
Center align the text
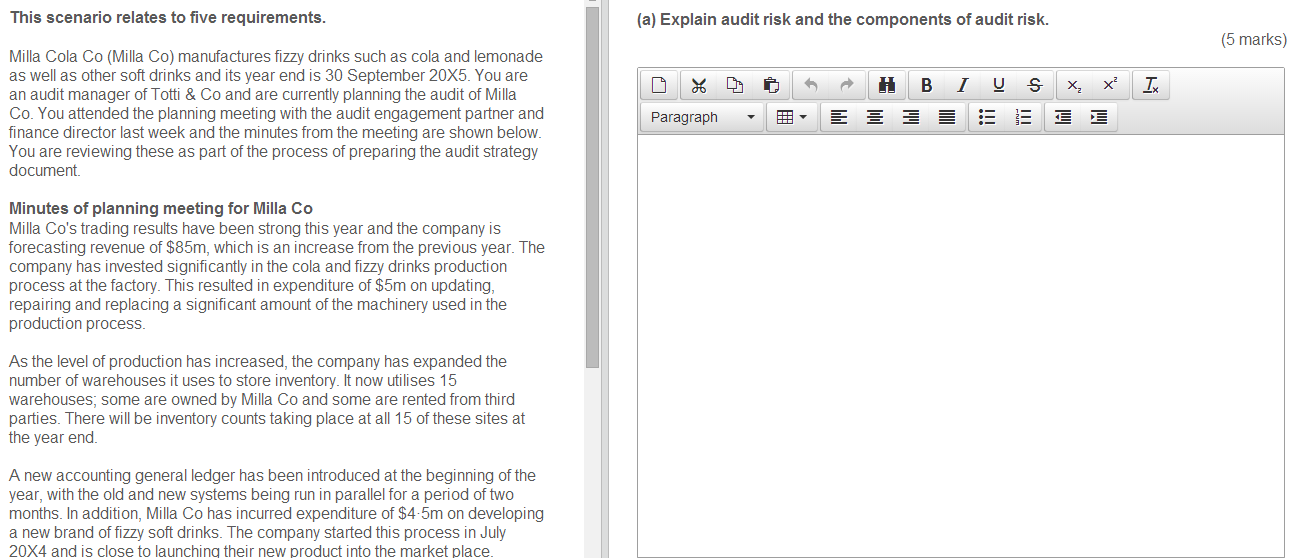(x=875, y=118)
